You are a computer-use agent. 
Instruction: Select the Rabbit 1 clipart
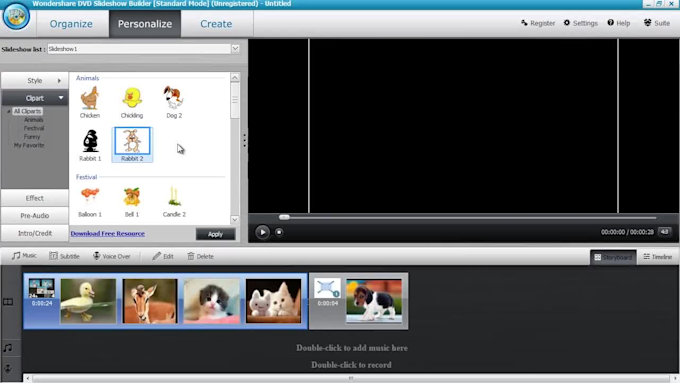pyautogui.click(x=90, y=145)
